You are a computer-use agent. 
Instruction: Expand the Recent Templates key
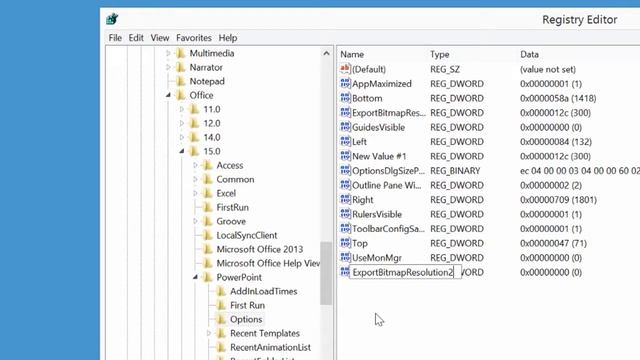tap(209, 333)
